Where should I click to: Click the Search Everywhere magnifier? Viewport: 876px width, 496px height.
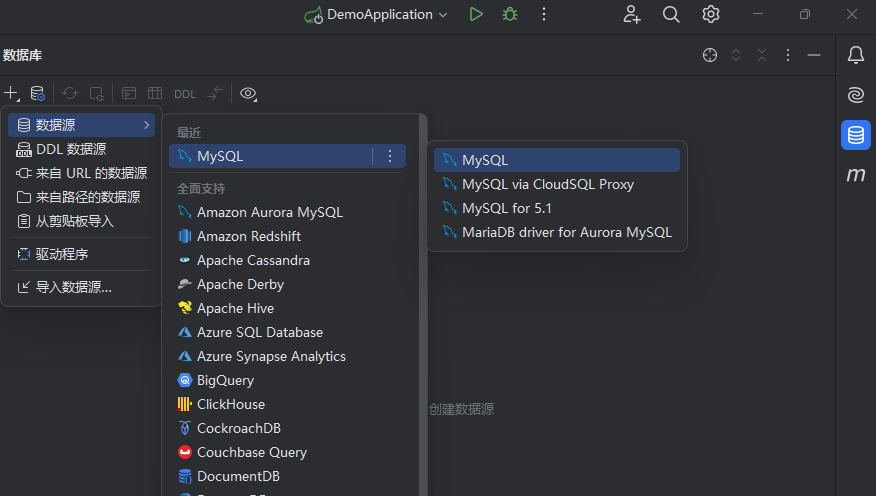pyautogui.click(x=671, y=14)
